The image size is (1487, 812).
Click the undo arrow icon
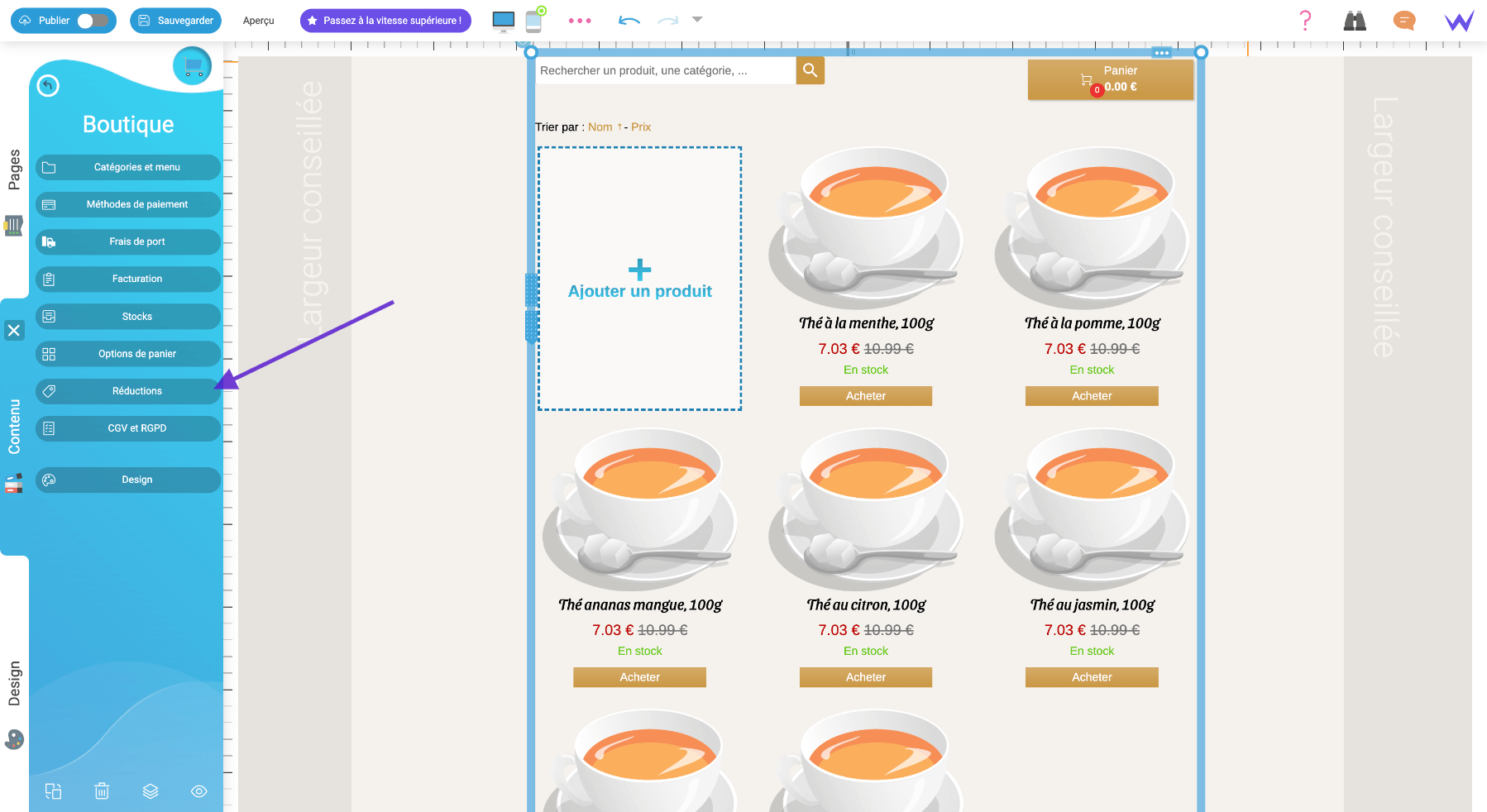(x=629, y=21)
